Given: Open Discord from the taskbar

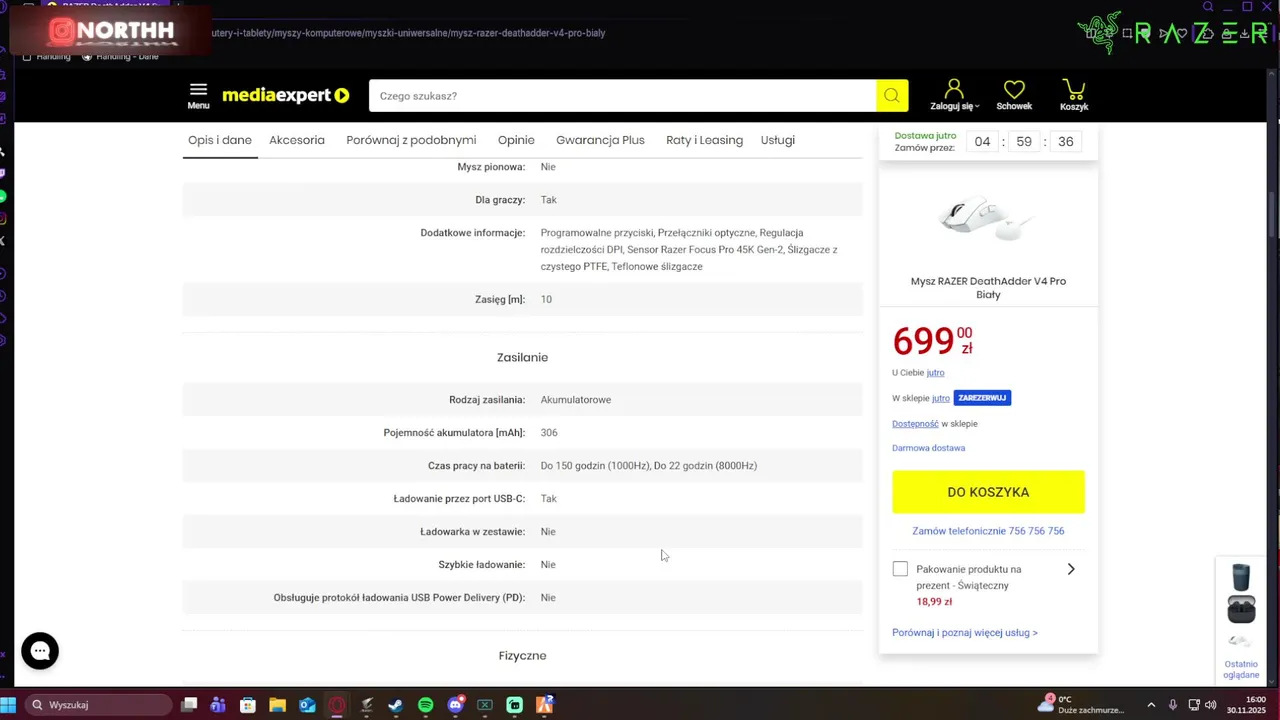Looking at the screenshot, I should [456, 705].
